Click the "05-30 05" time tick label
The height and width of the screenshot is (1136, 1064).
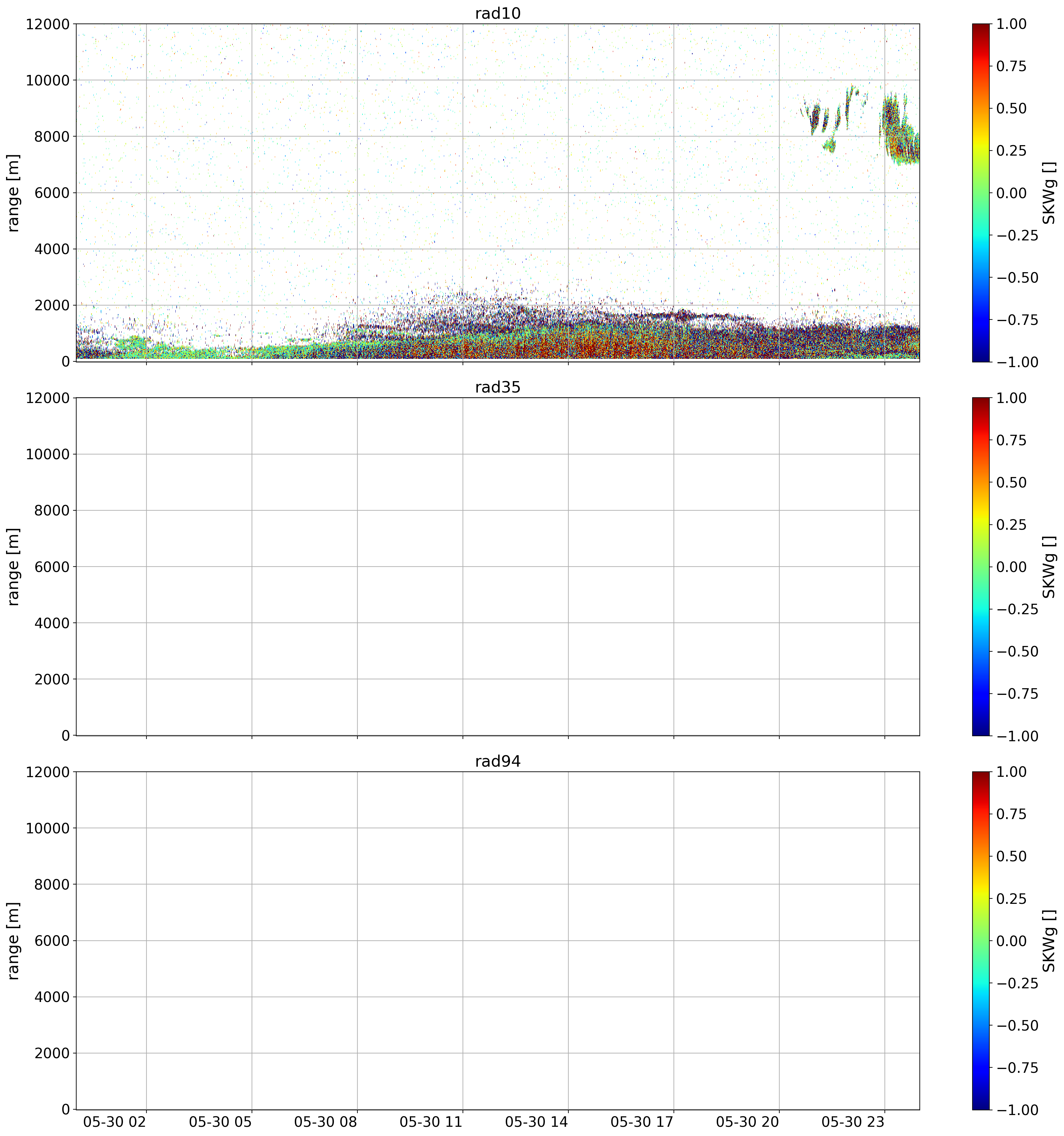220,1122
